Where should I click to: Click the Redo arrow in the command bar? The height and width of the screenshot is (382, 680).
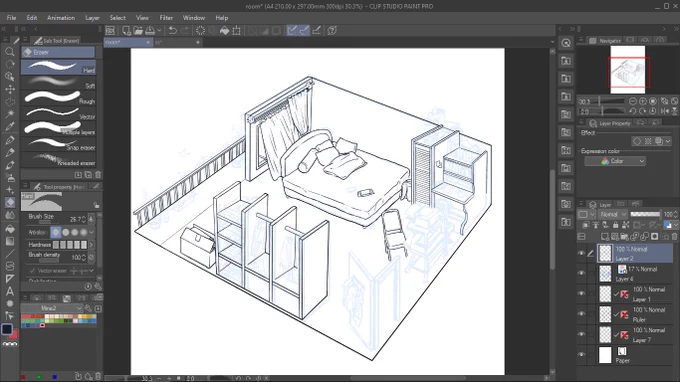pos(185,30)
